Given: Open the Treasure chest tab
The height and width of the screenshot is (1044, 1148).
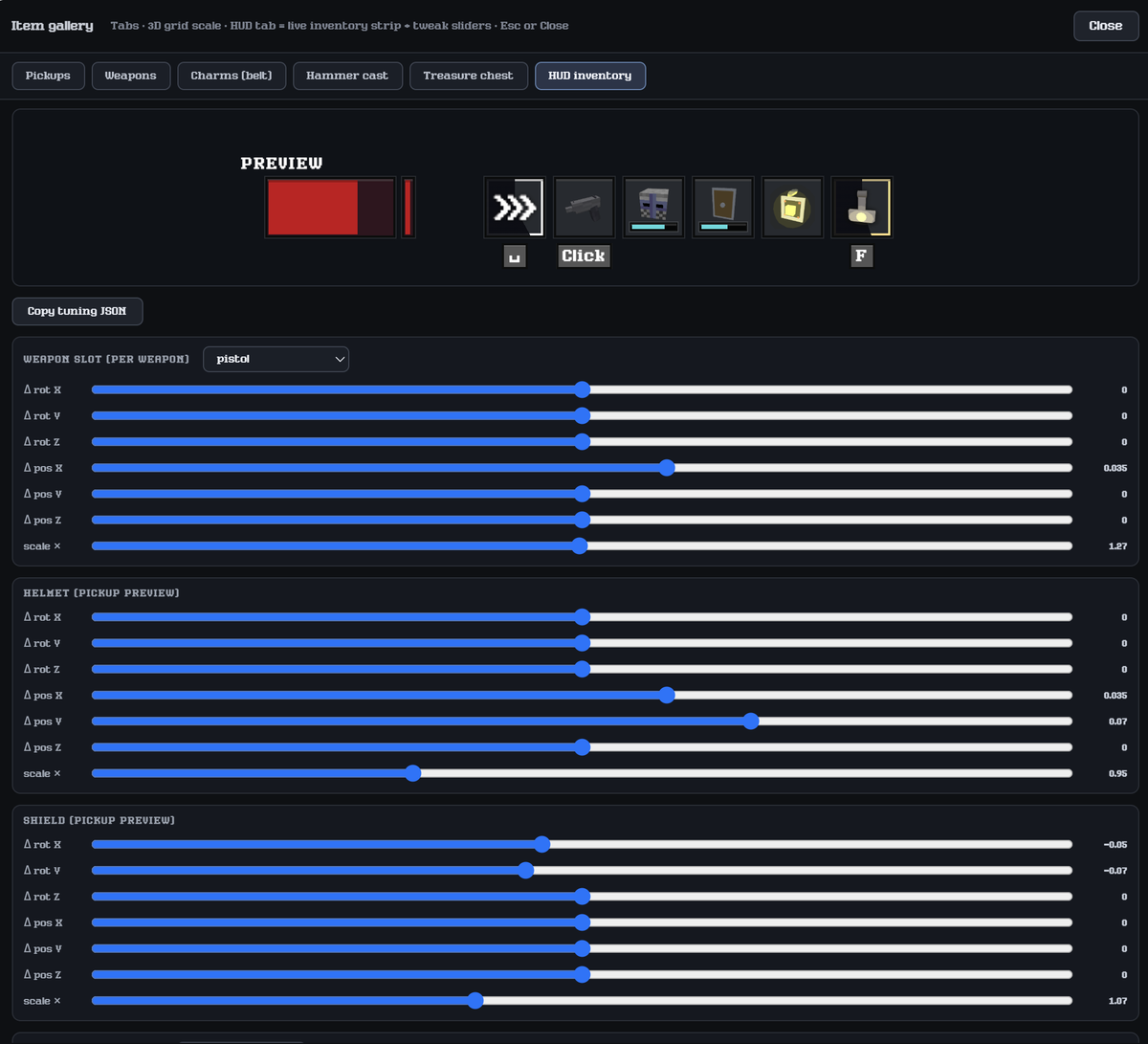Looking at the screenshot, I should click(x=468, y=76).
